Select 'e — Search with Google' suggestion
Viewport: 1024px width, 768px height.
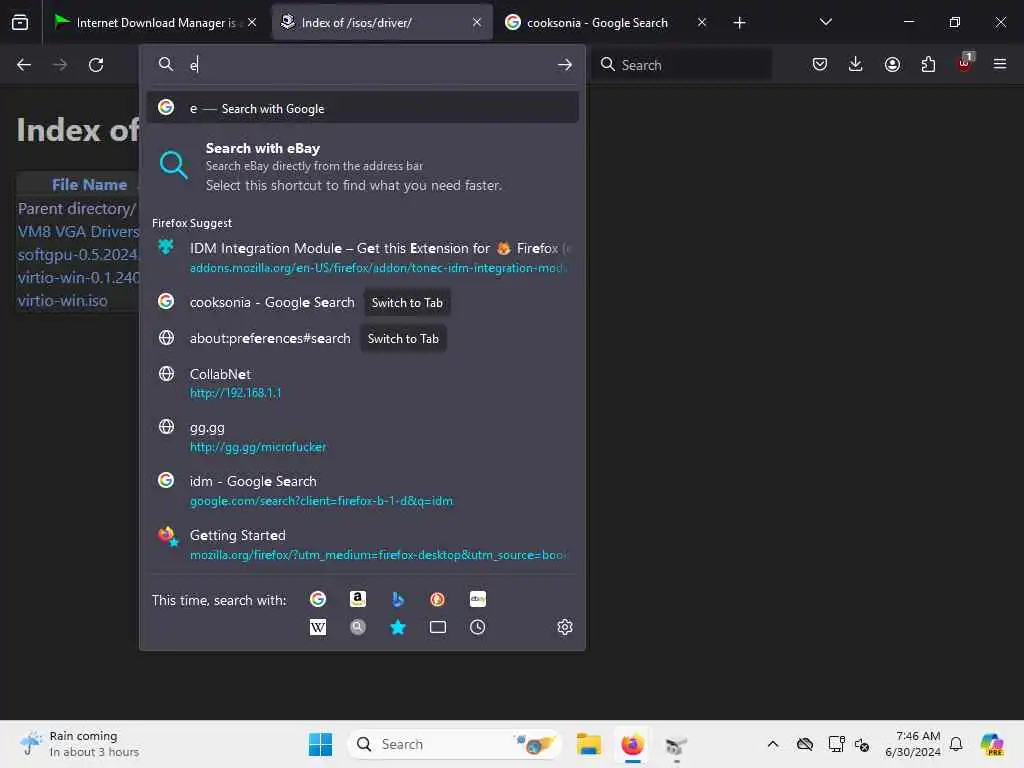coord(362,108)
